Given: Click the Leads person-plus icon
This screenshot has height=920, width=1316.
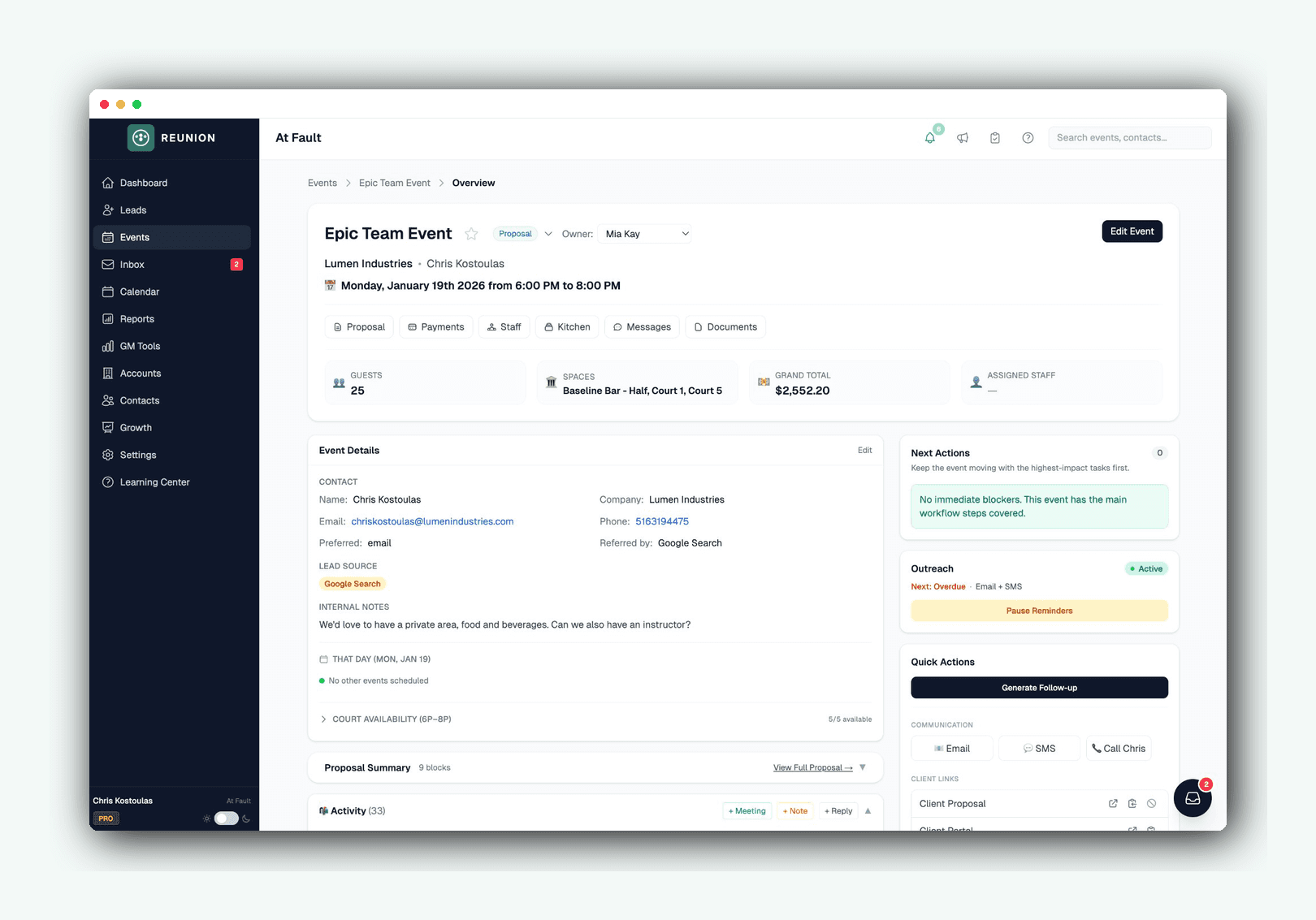Looking at the screenshot, I should [108, 210].
